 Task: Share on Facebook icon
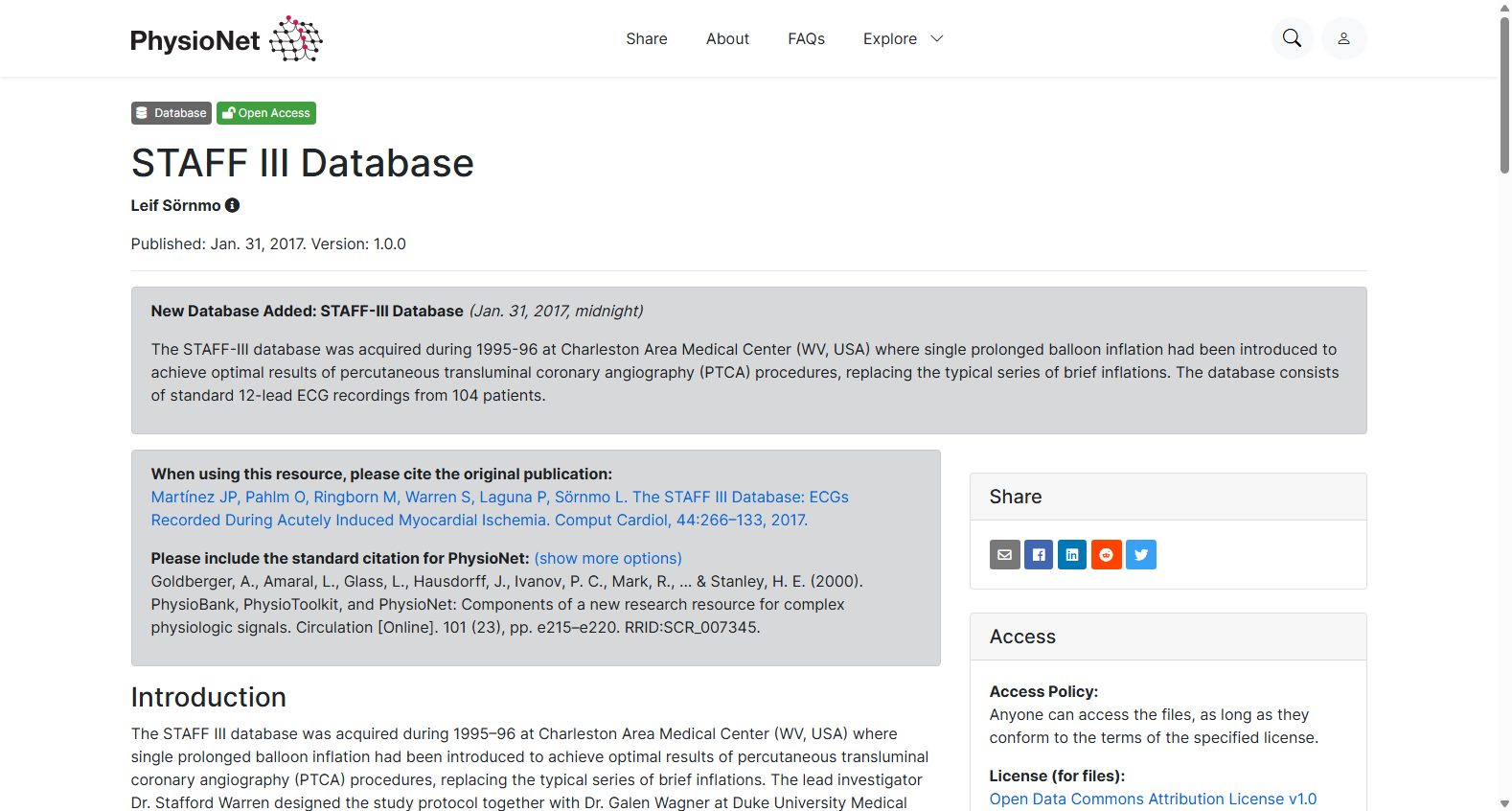click(1039, 554)
